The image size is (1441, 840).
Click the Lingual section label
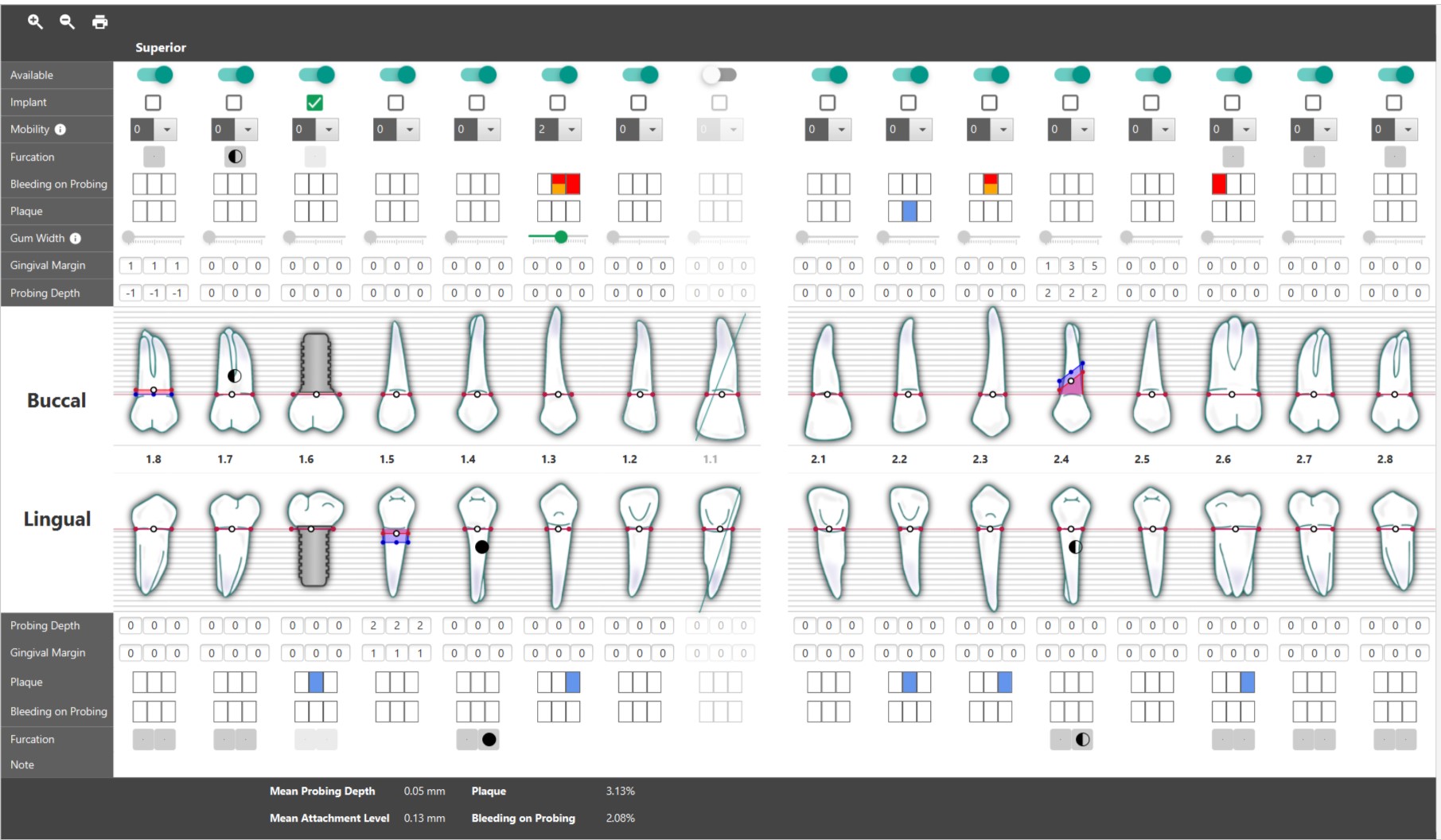tap(56, 519)
